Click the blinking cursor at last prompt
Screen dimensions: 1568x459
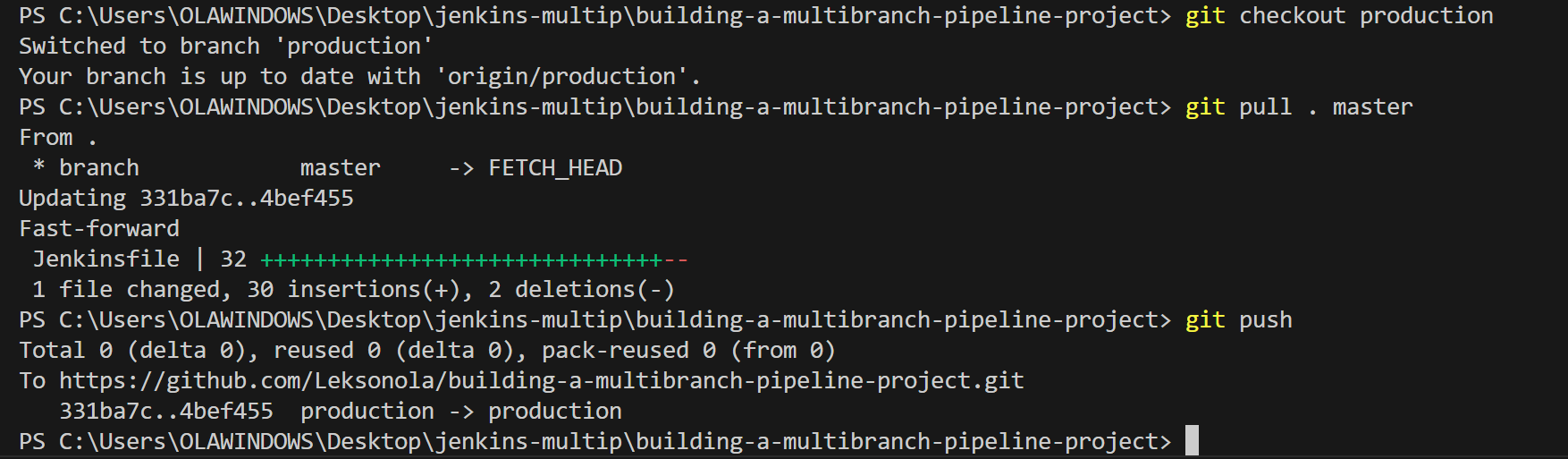click(1192, 441)
